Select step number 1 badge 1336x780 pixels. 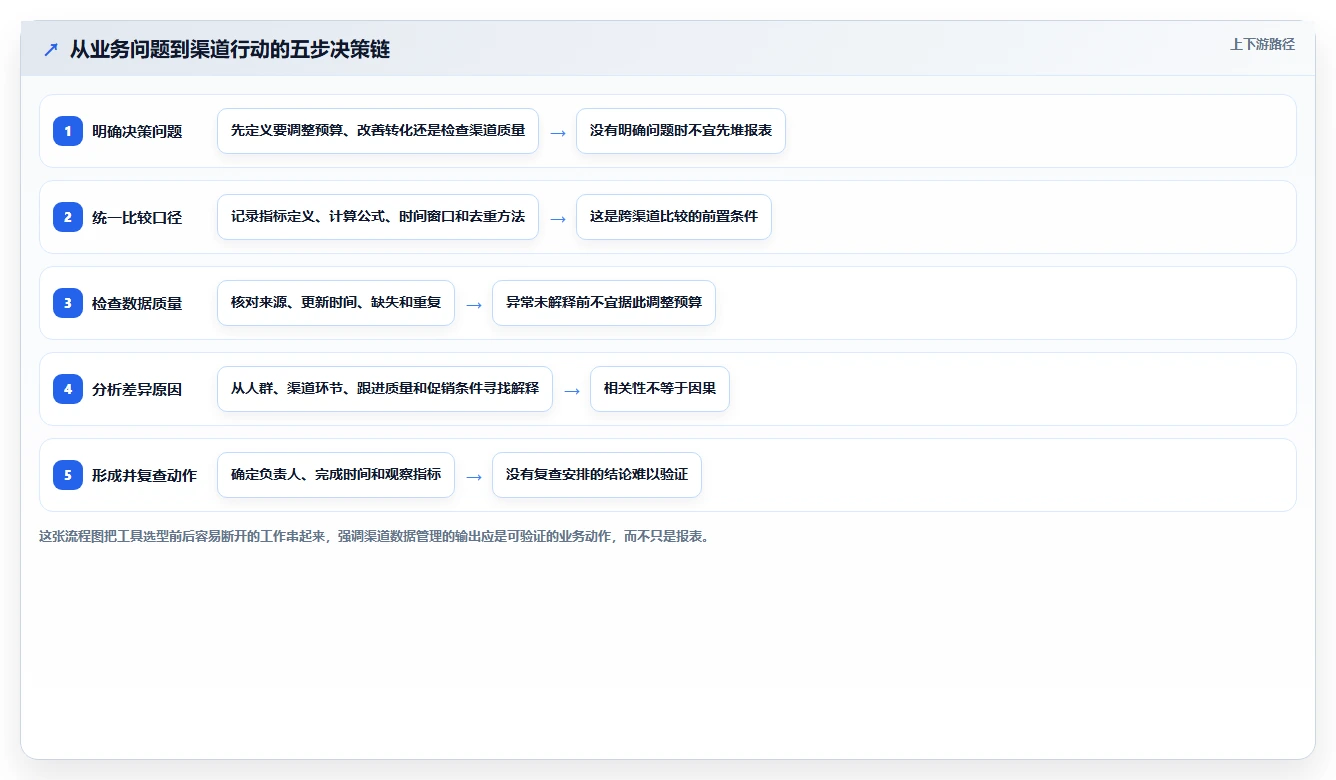[68, 130]
